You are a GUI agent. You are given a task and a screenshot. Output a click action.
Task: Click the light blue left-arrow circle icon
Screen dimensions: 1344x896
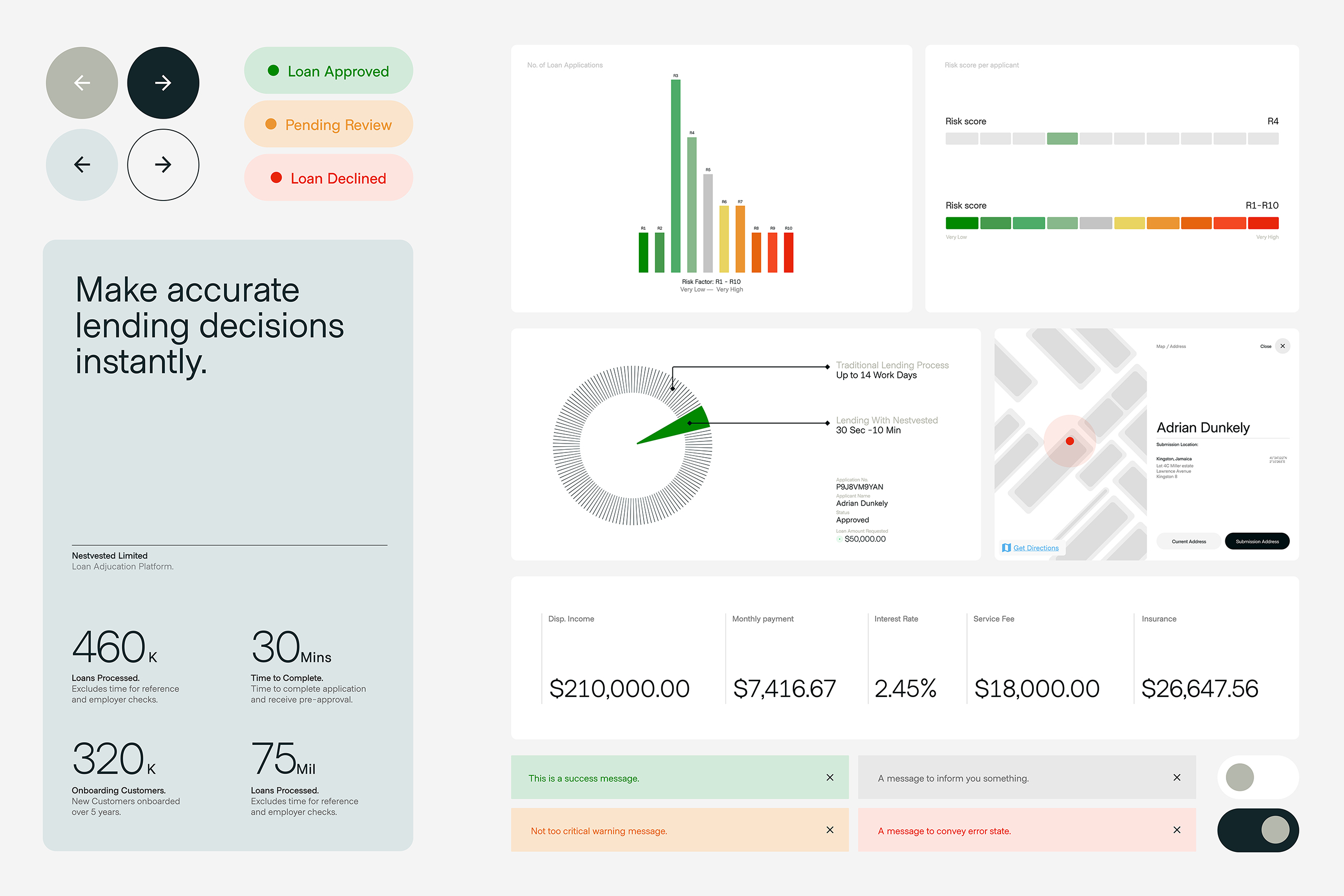(82, 165)
